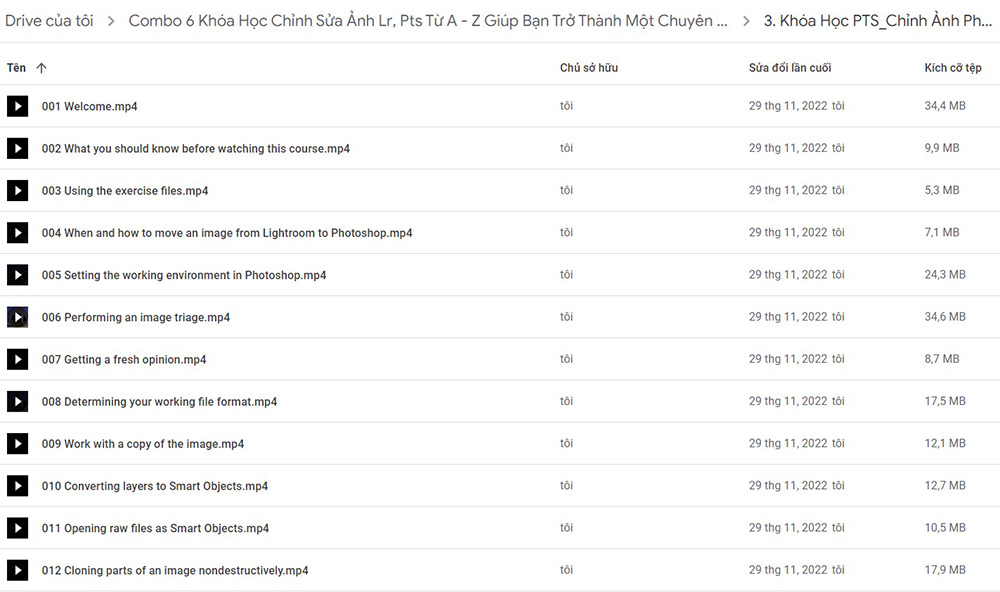Image resolution: width=1000 pixels, height=592 pixels.
Task: Reverse sort order with the arrow next to Tên
Action: pos(41,68)
